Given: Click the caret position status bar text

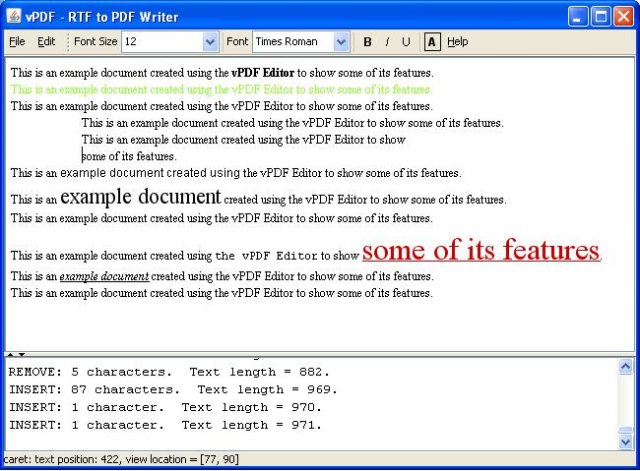Looking at the screenshot, I should tap(121, 459).
